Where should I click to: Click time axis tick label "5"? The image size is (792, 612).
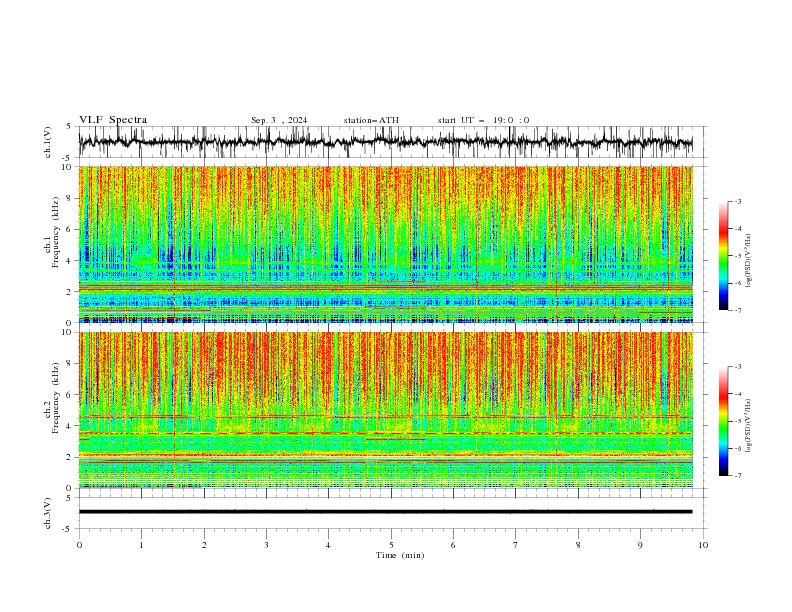point(391,545)
